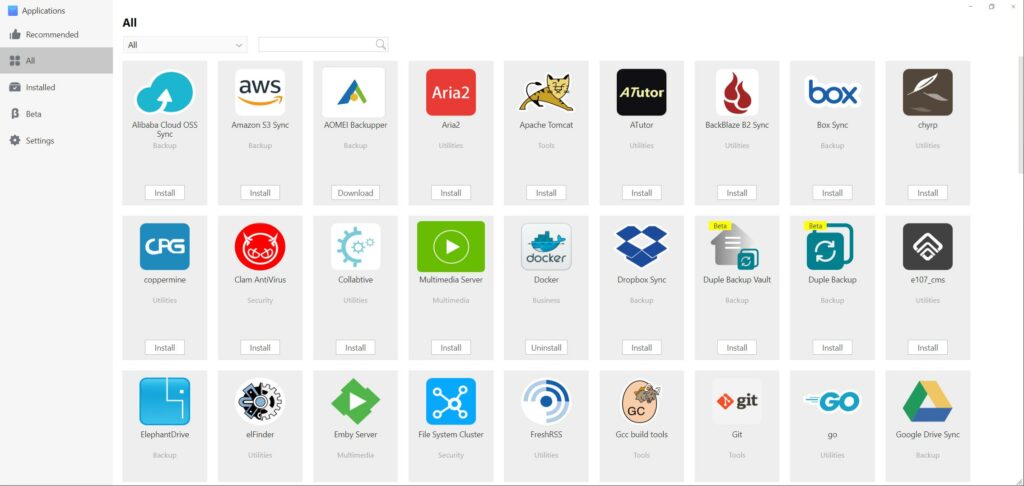Click the Git app icon
The height and width of the screenshot is (486, 1024).
[x=737, y=401]
